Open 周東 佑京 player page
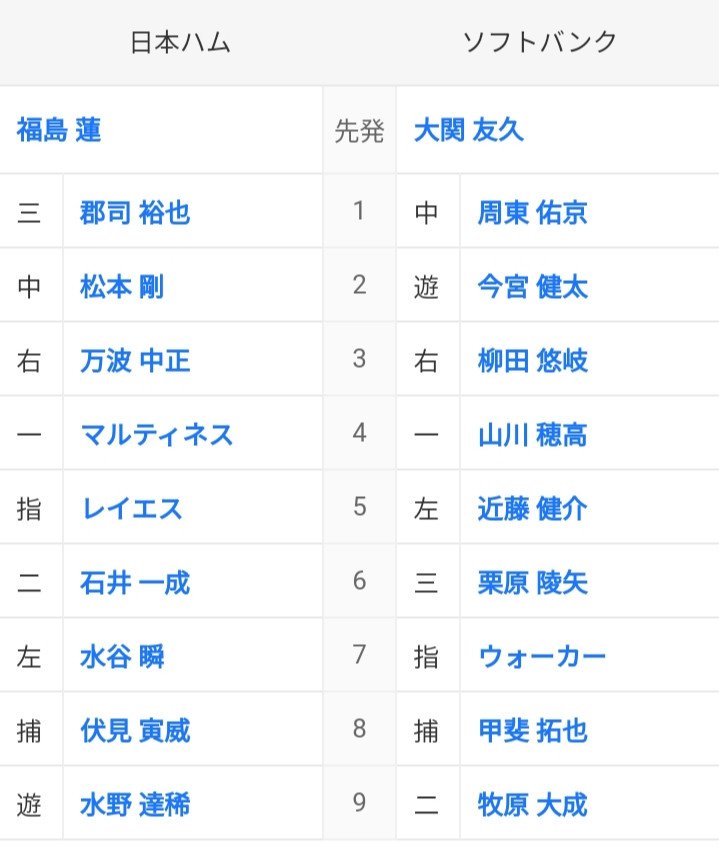 pos(532,212)
